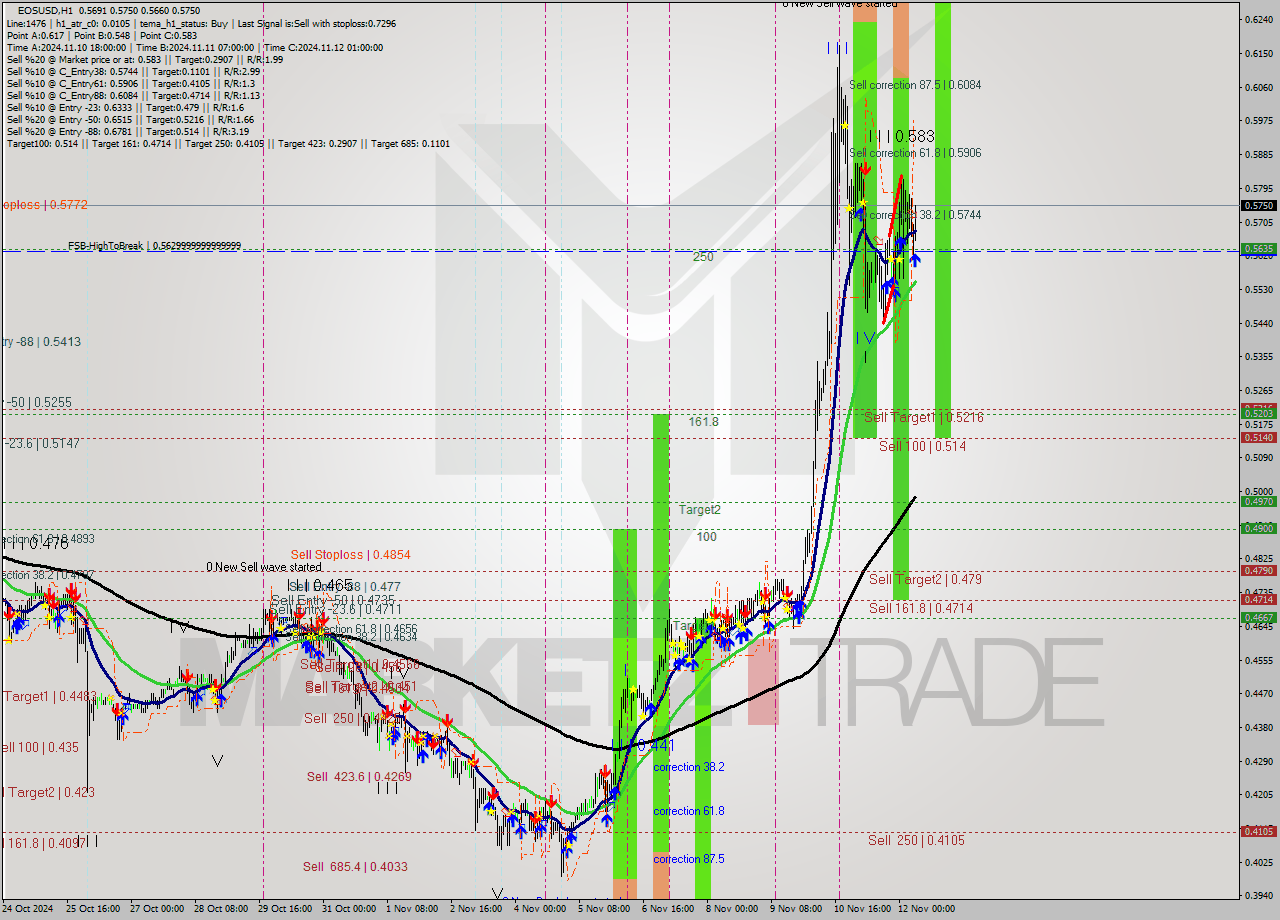This screenshot has height=920, width=1280.
Task: Click the 'Sell Target2 | 0.479' label
Action: coord(925,579)
